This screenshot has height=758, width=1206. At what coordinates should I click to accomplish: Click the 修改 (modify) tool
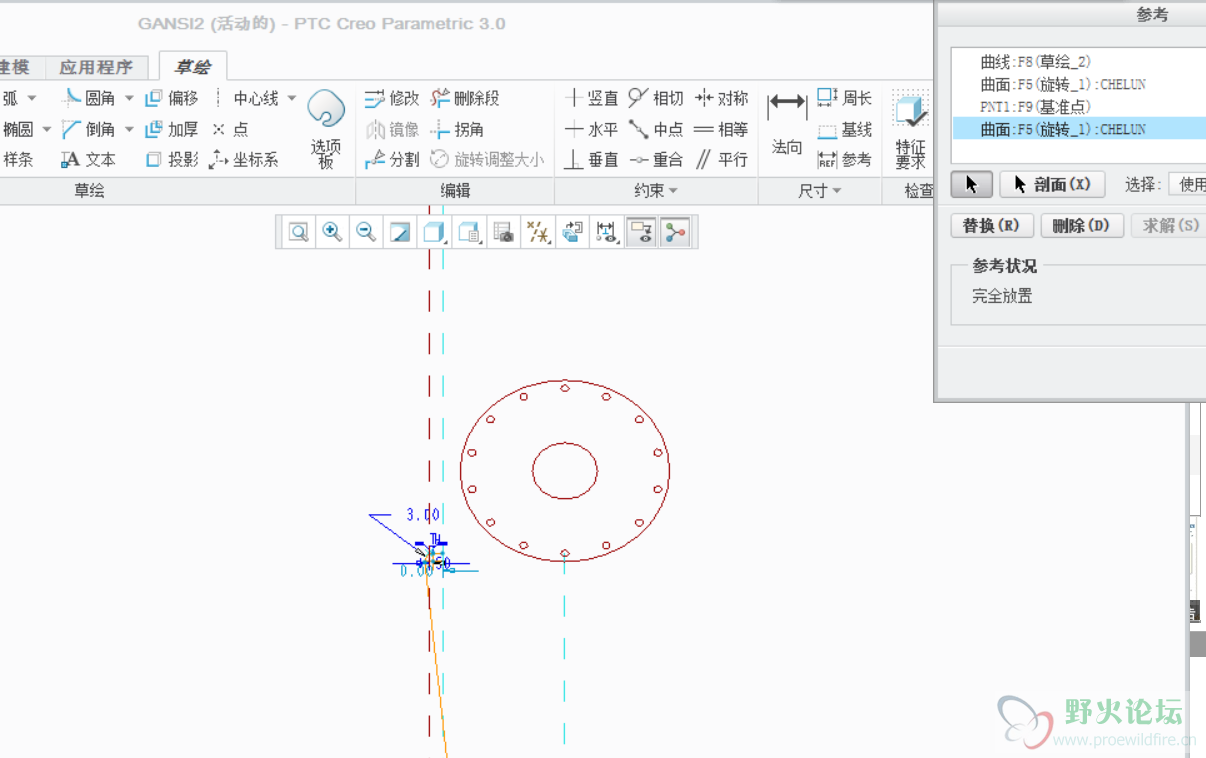[x=392, y=98]
